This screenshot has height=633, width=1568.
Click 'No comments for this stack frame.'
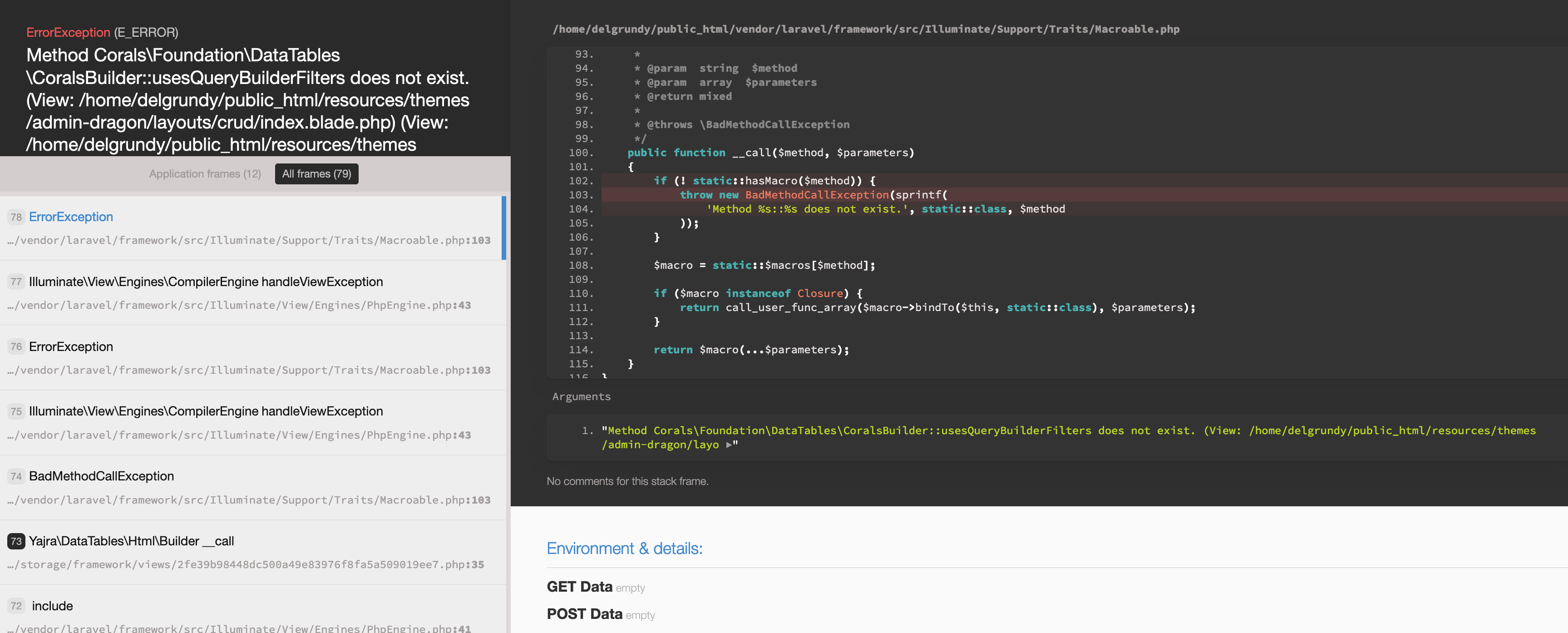(x=627, y=481)
